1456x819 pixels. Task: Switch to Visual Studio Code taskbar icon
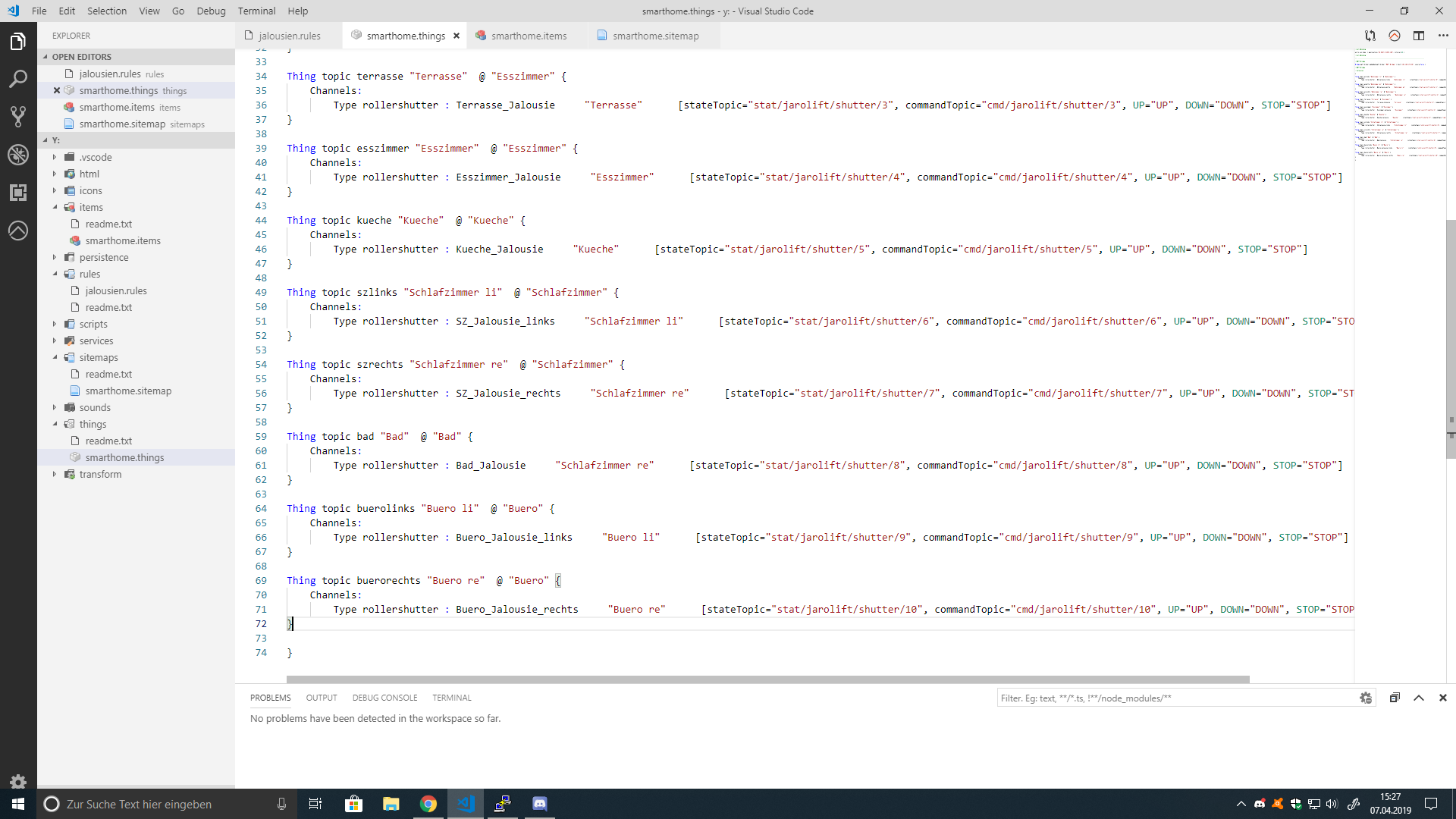tap(466, 804)
